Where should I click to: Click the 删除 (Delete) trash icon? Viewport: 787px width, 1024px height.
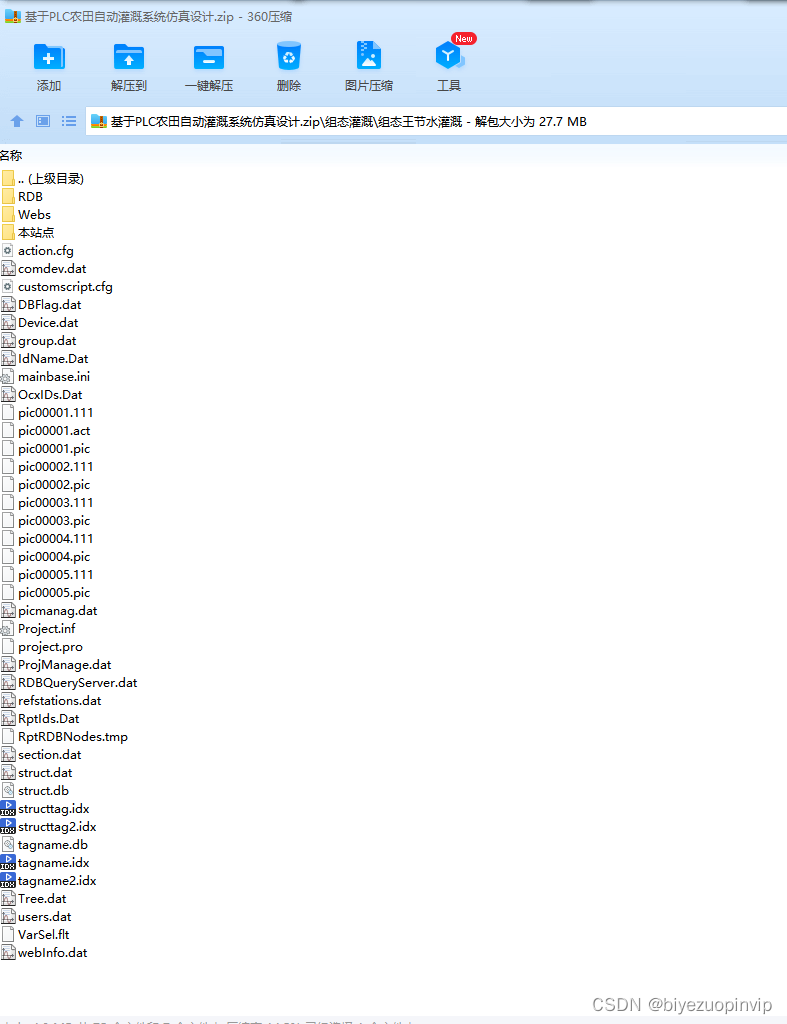289,56
